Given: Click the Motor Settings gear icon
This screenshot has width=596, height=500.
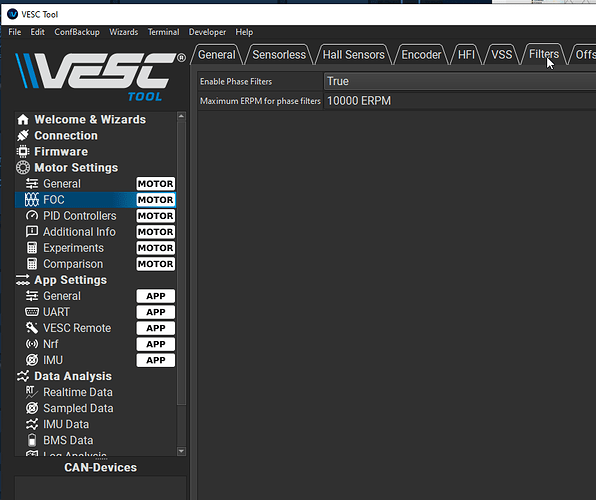Looking at the screenshot, I should click(23, 167).
